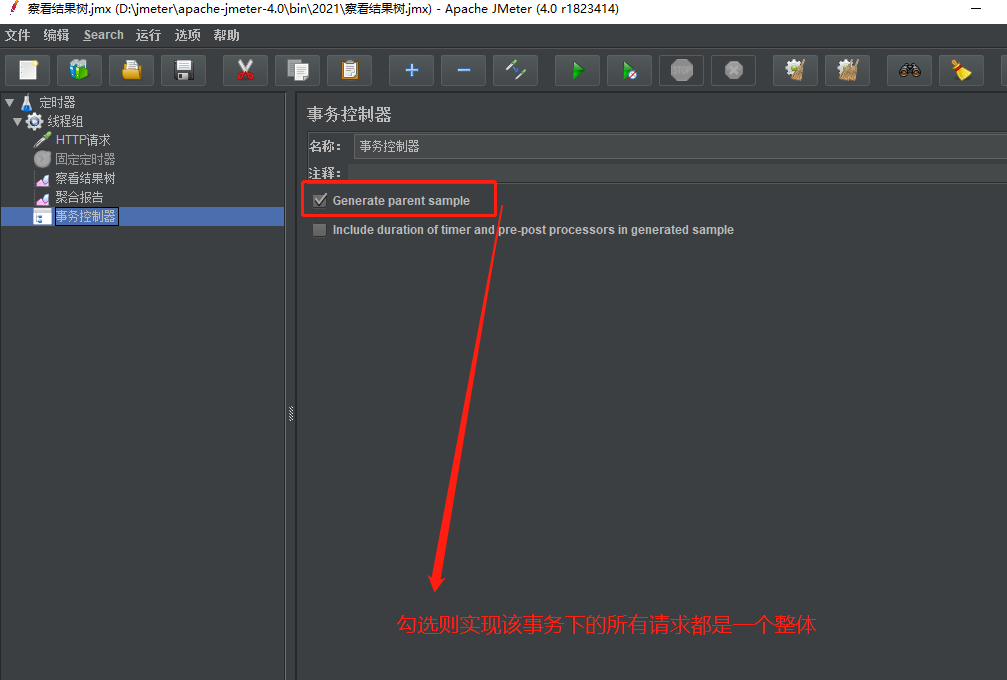This screenshot has width=1007, height=680.
Task: Select the 定时器 root item label
Action: click(57, 102)
